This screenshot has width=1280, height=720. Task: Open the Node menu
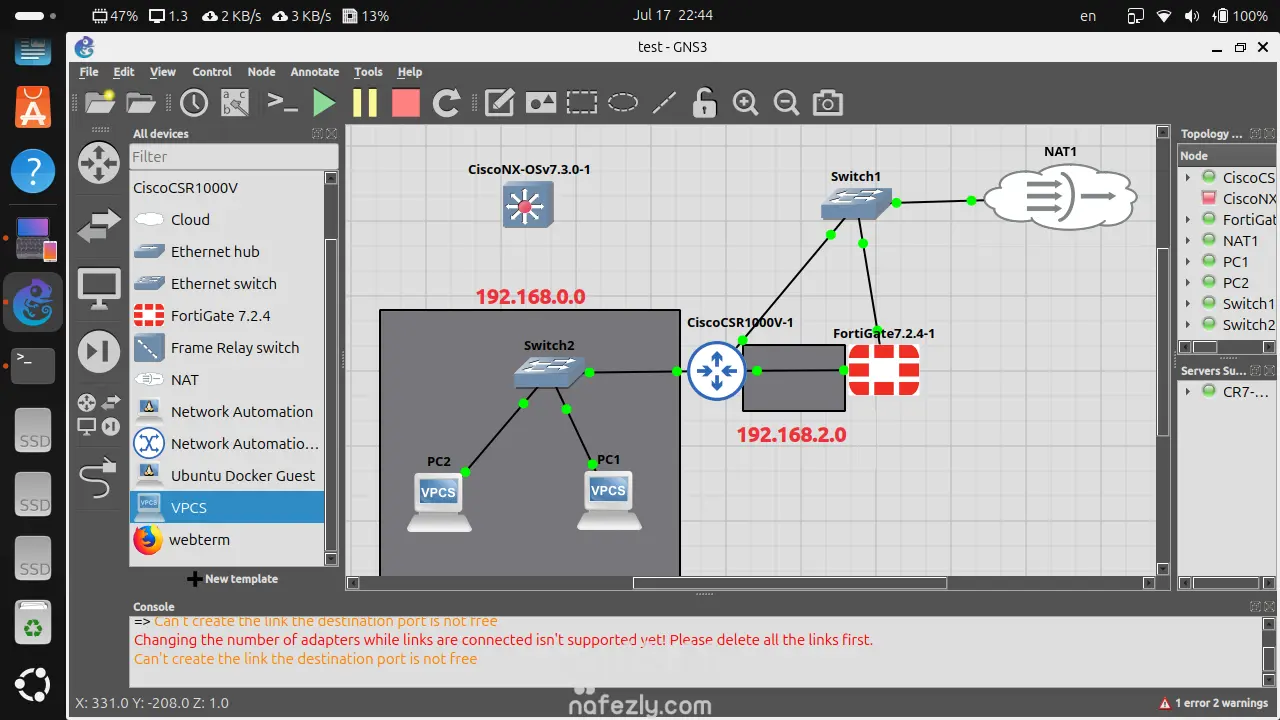(261, 72)
